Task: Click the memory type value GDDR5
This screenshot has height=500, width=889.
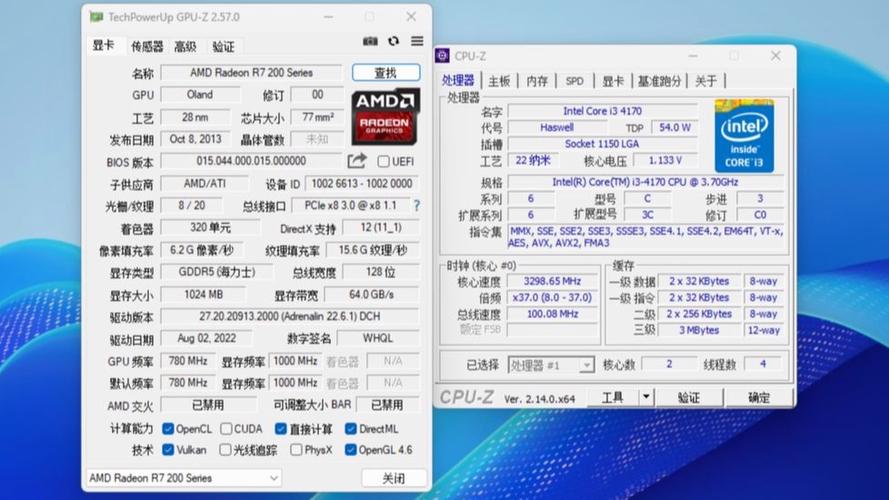Action: pyautogui.click(x=217, y=272)
